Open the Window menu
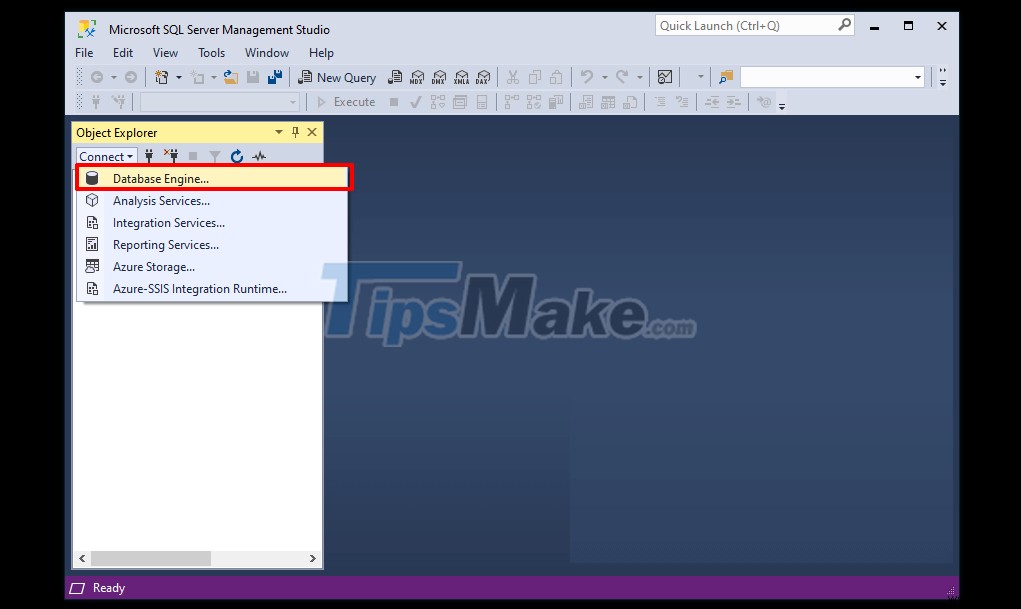This screenshot has height=609, width=1021. click(267, 53)
